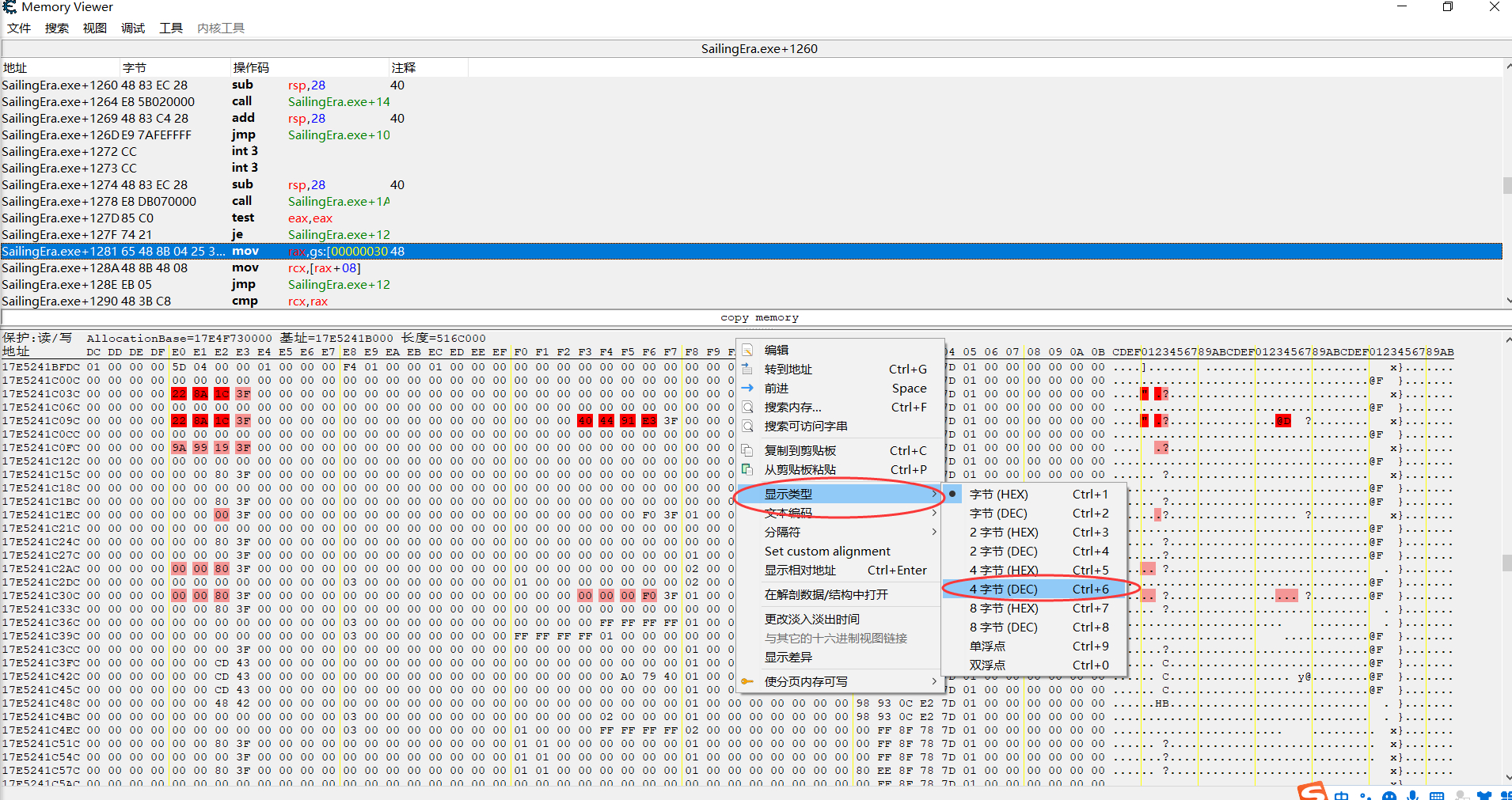Select the SailingEra.exe+1281 mov row
This screenshot has height=800, width=1512.
pyautogui.click(x=750, y=251)
